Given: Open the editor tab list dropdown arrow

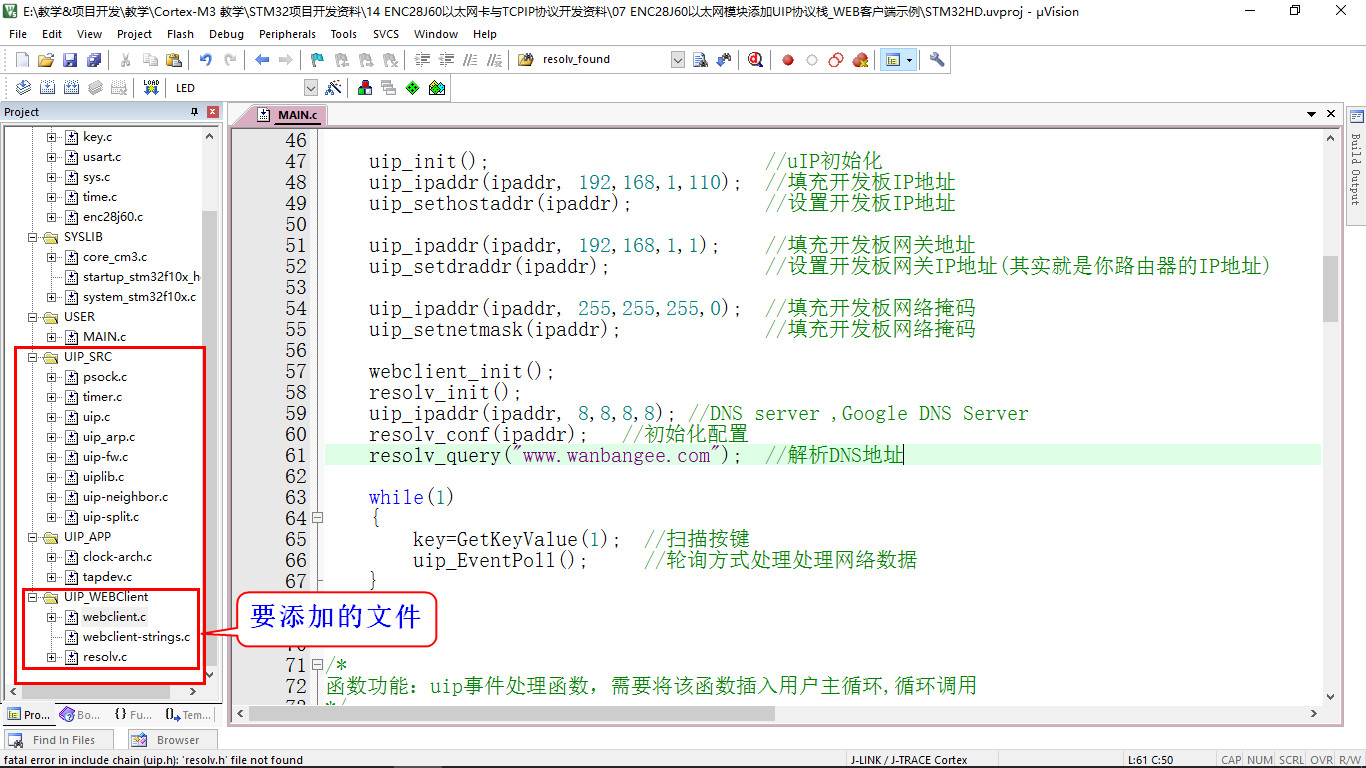Looking at the screenshot, I should (x=1313, y=115).
